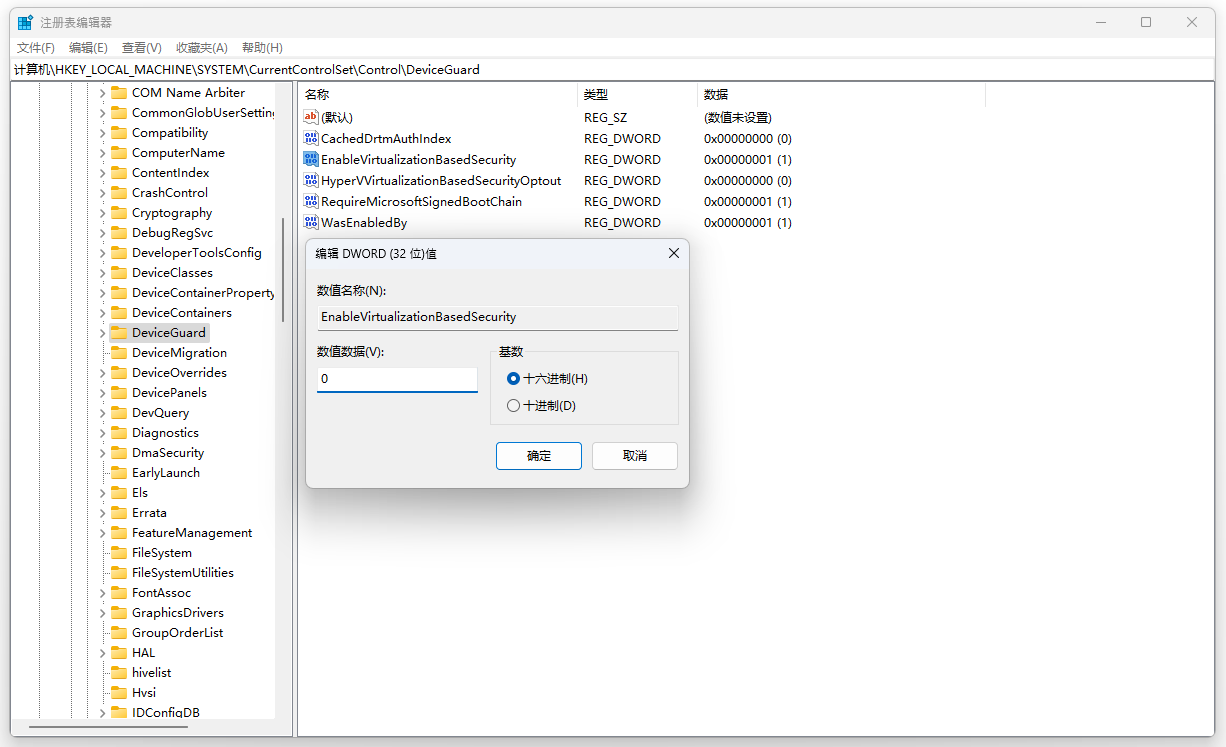Click the GraphicsDrivers folder icon
The image size is (1226, 747).
(x=119, y=613)
